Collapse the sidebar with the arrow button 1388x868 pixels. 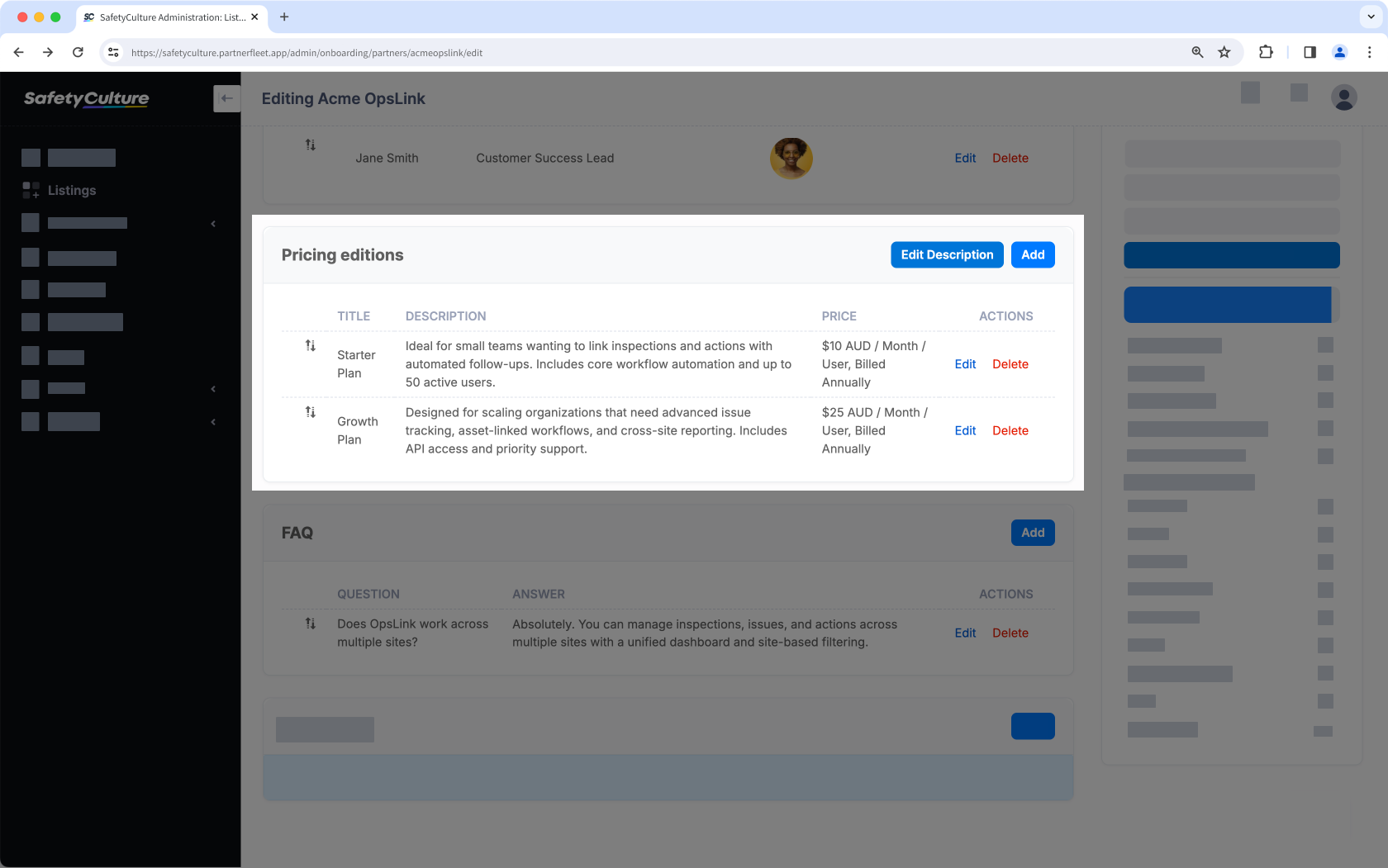pyautogui.click(x=226, y=98)
